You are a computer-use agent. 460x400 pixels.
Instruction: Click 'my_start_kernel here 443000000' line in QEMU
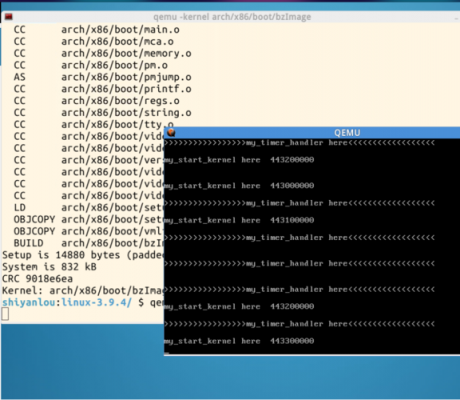[239, 186]
